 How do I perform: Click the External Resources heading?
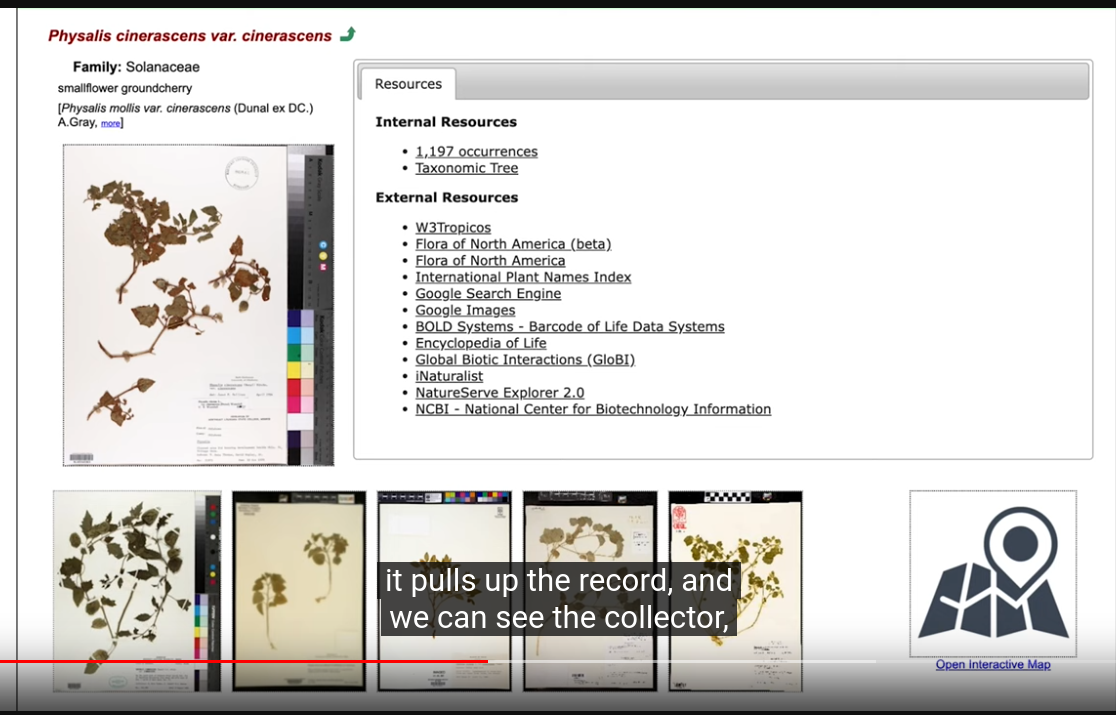(x=446, y=197)
